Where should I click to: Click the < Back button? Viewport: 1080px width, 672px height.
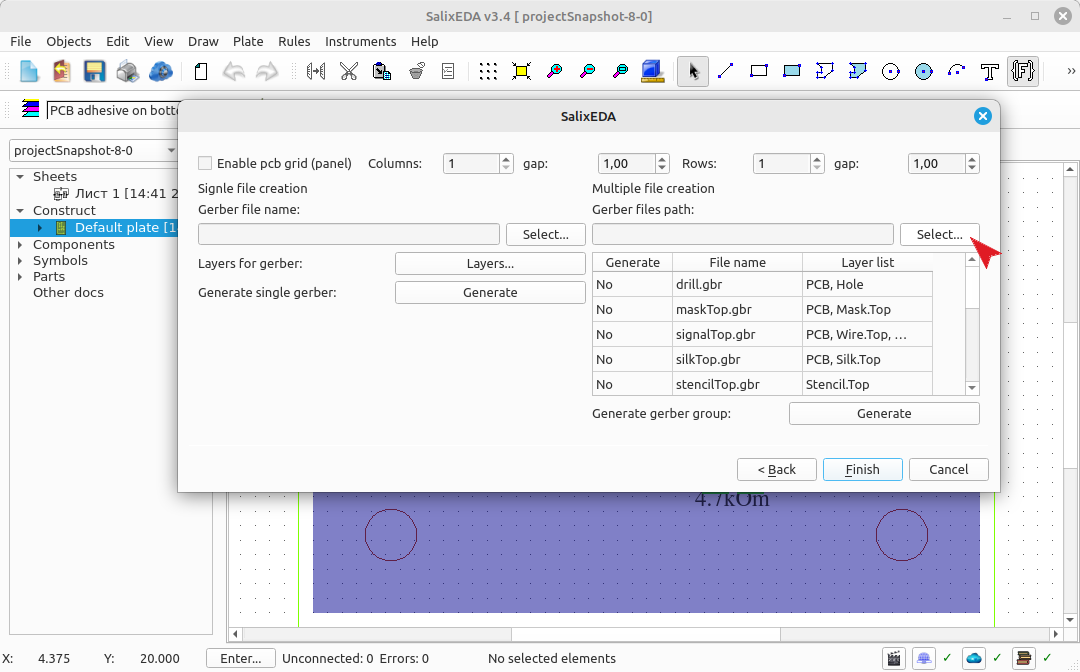coord(777,470)
